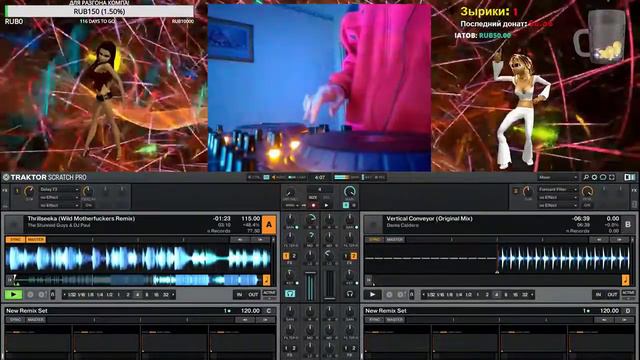Click Deck B channel volume fader
This screenshot has height=360, width=640.
tap(330, 284)
